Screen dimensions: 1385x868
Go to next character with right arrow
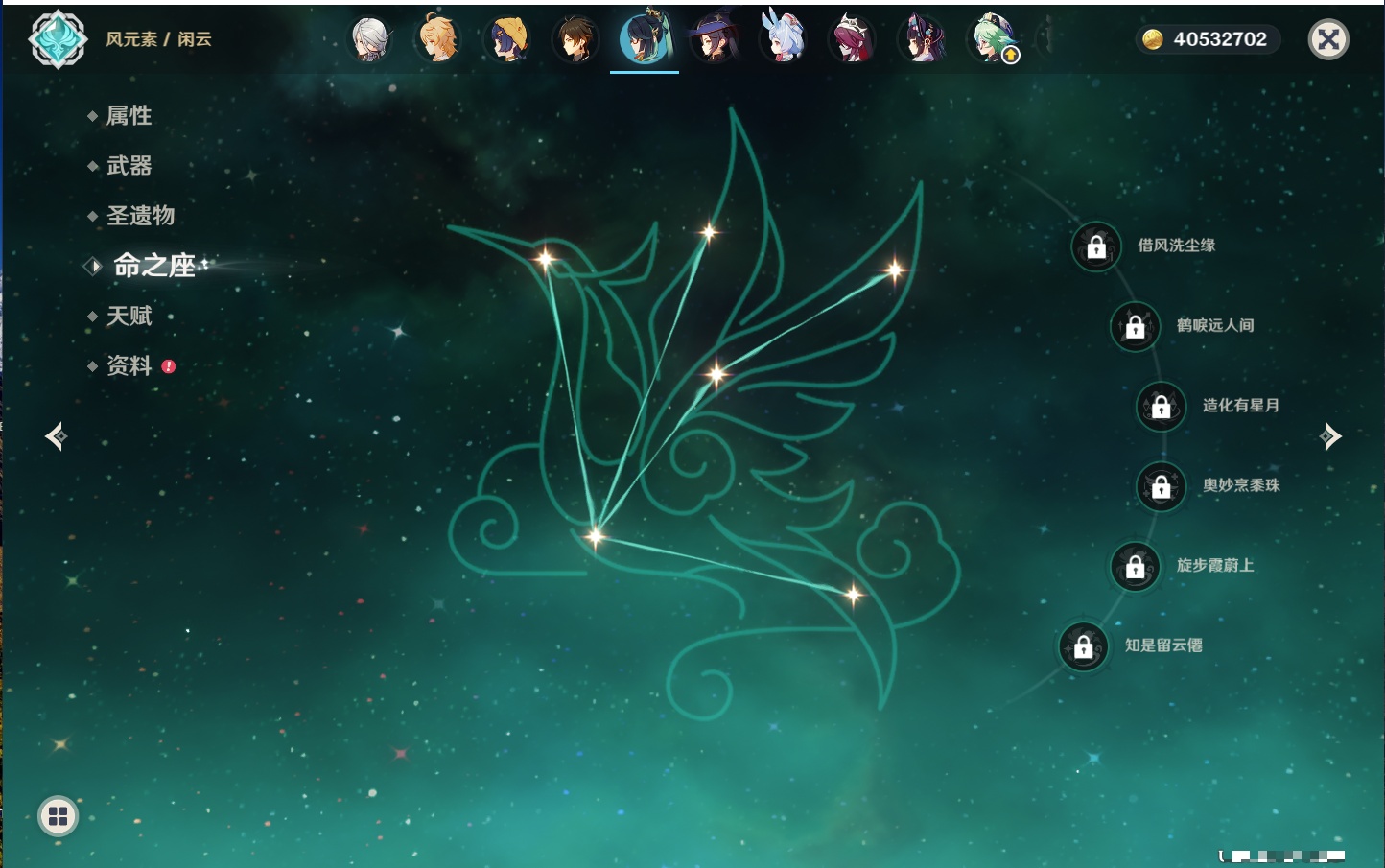click(x=1329, y=436)
